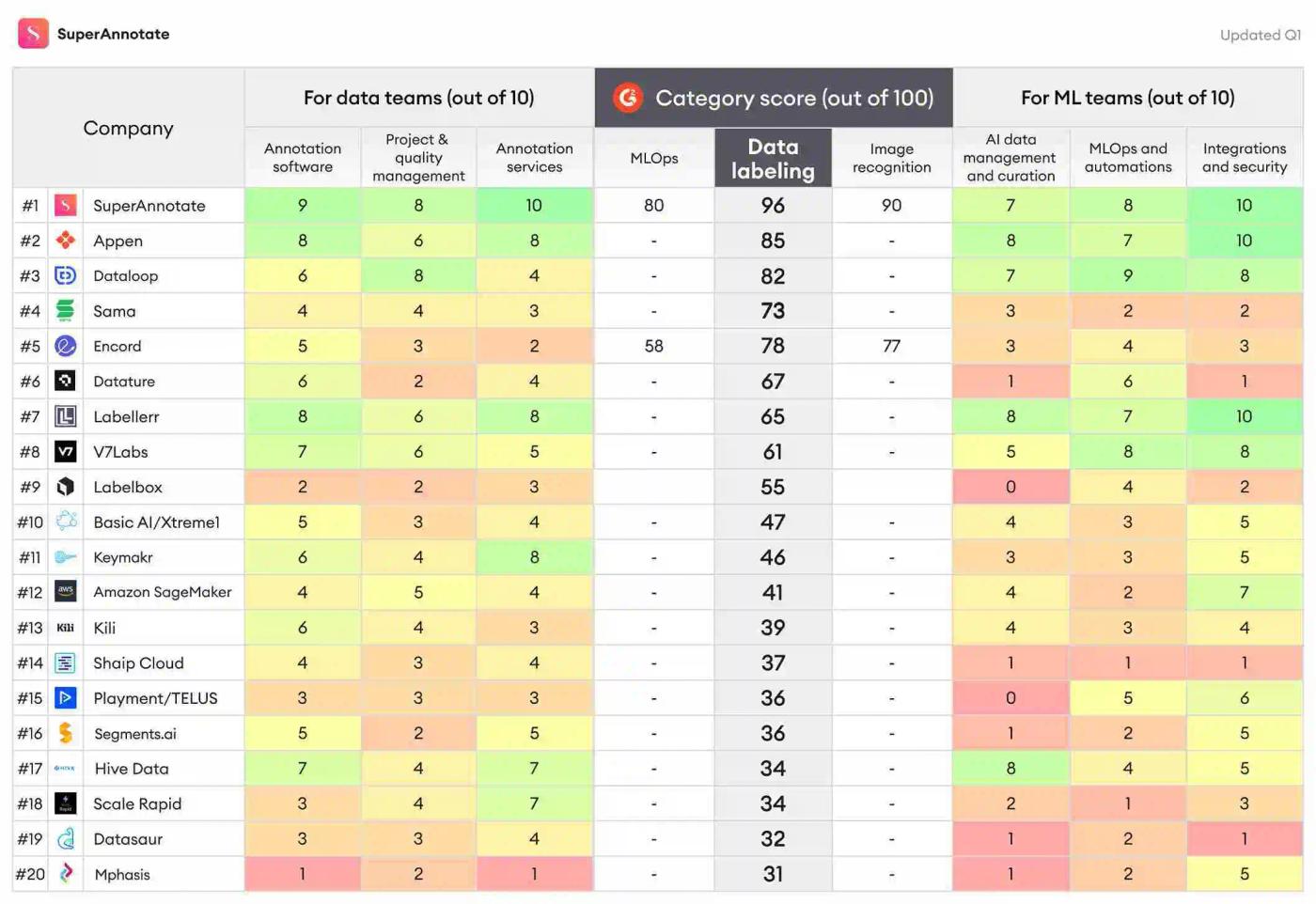Open the Hive Data company name
This screenshot has width=1316, height=904.
click(132, 769)
